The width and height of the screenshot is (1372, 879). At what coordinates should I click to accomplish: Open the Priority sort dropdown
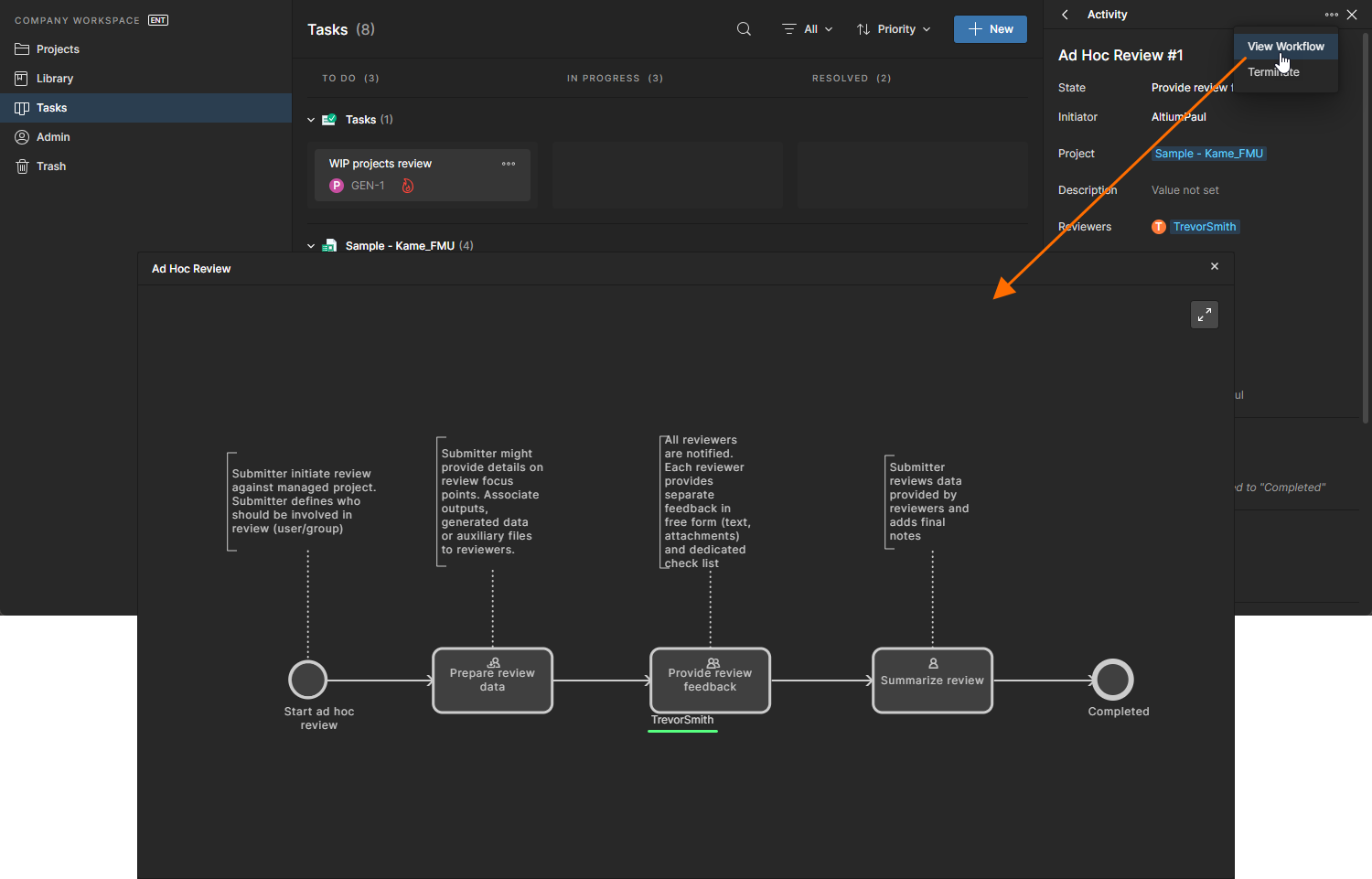pos(894,29)
